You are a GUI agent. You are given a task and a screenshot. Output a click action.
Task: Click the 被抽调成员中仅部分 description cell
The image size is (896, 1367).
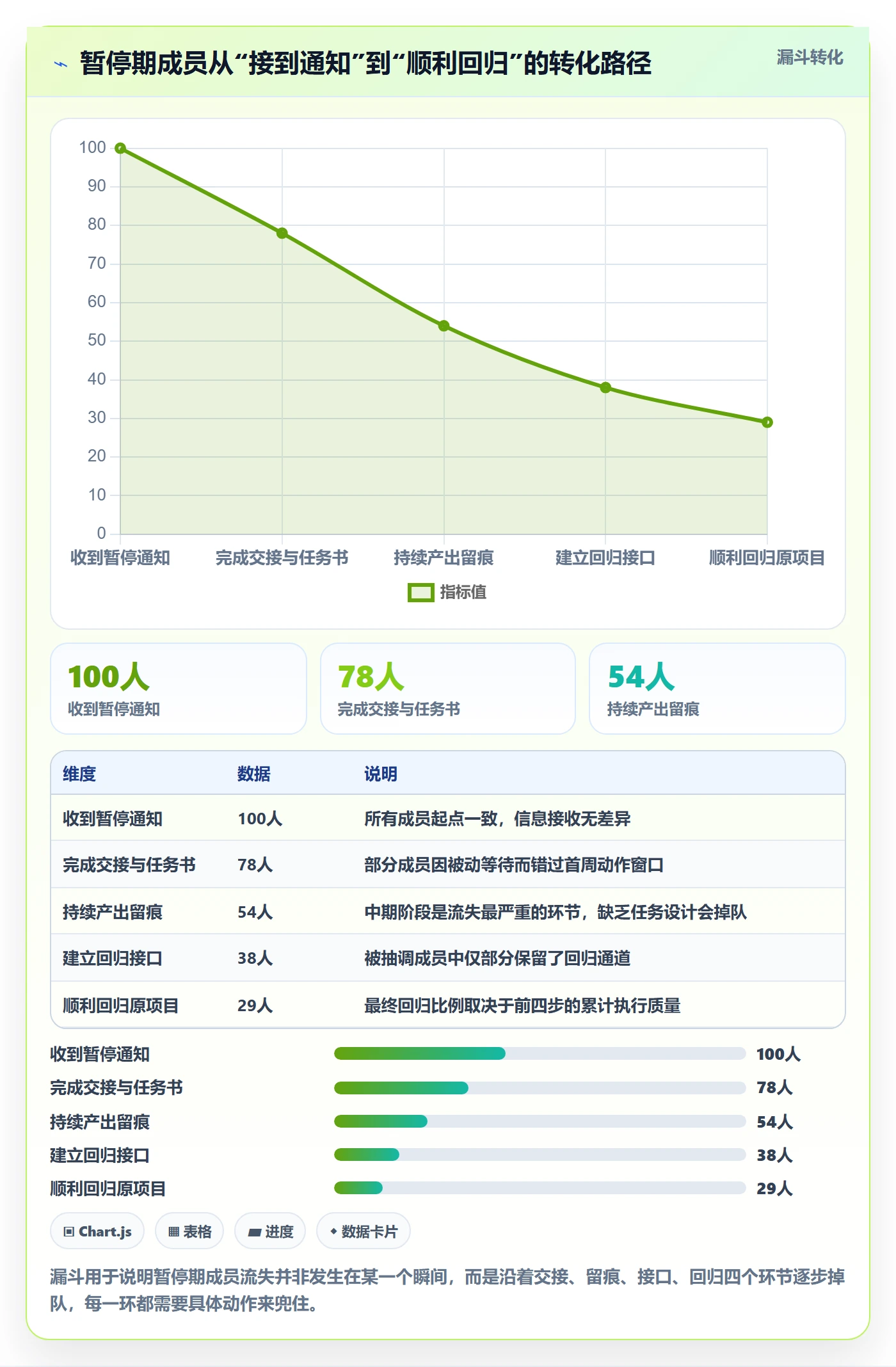click(497, 958)
